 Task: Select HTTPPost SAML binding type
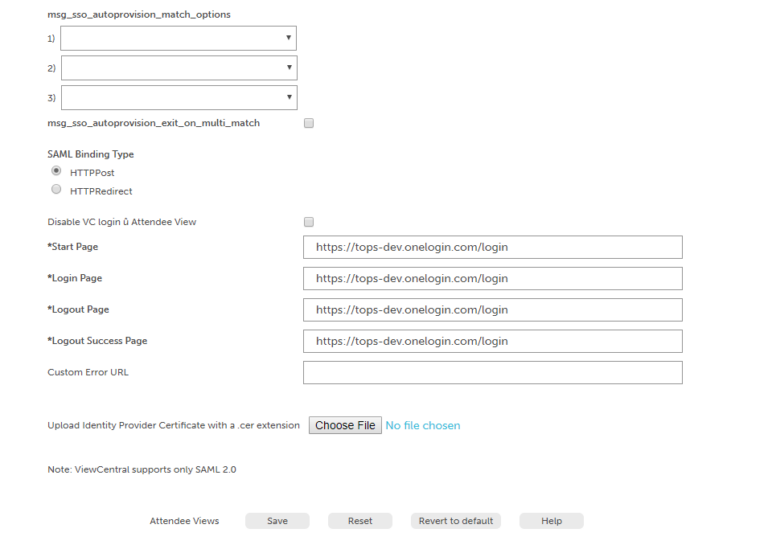56,171
